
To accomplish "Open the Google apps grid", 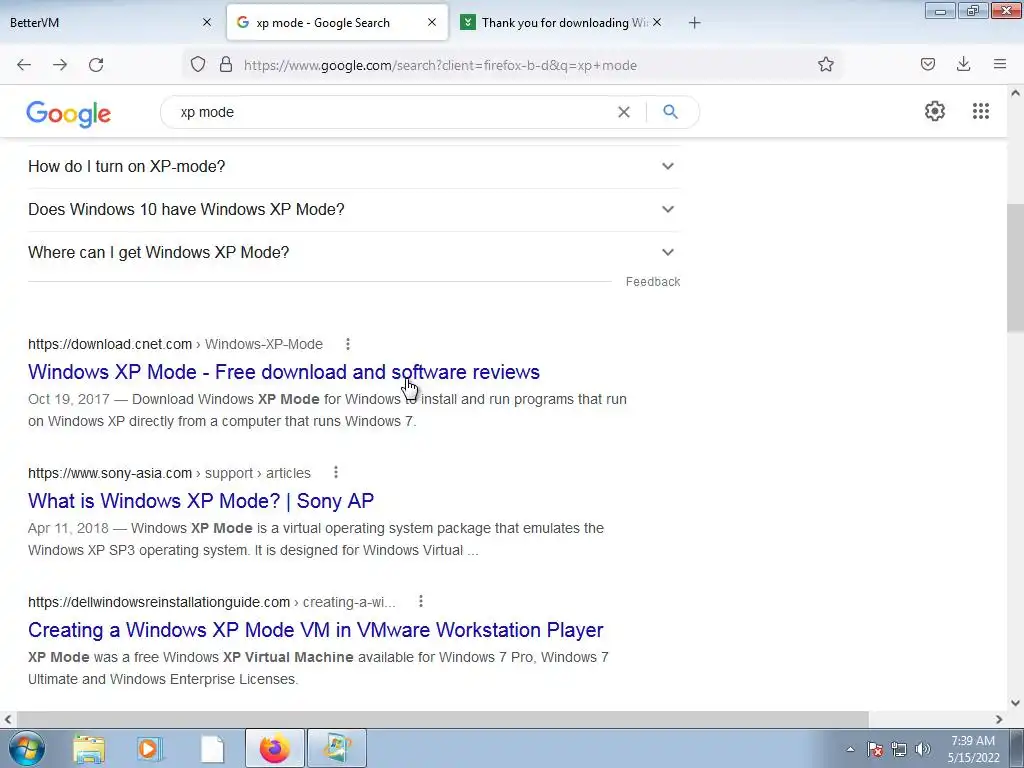I will pyautogui.click(x=981, y=111).
